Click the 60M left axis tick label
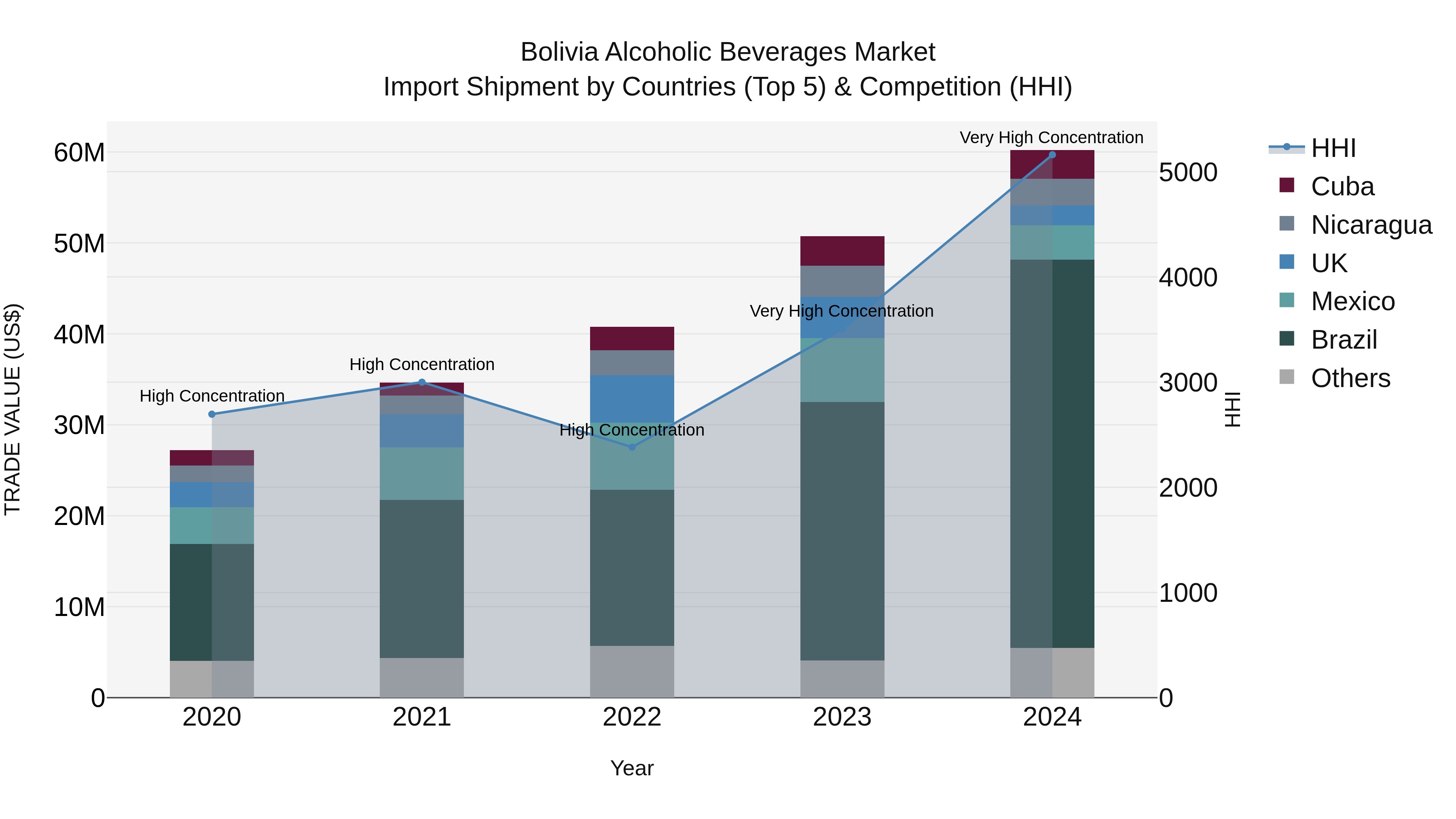Screen dimensions: 1456x819 click(x=79, y=152)
